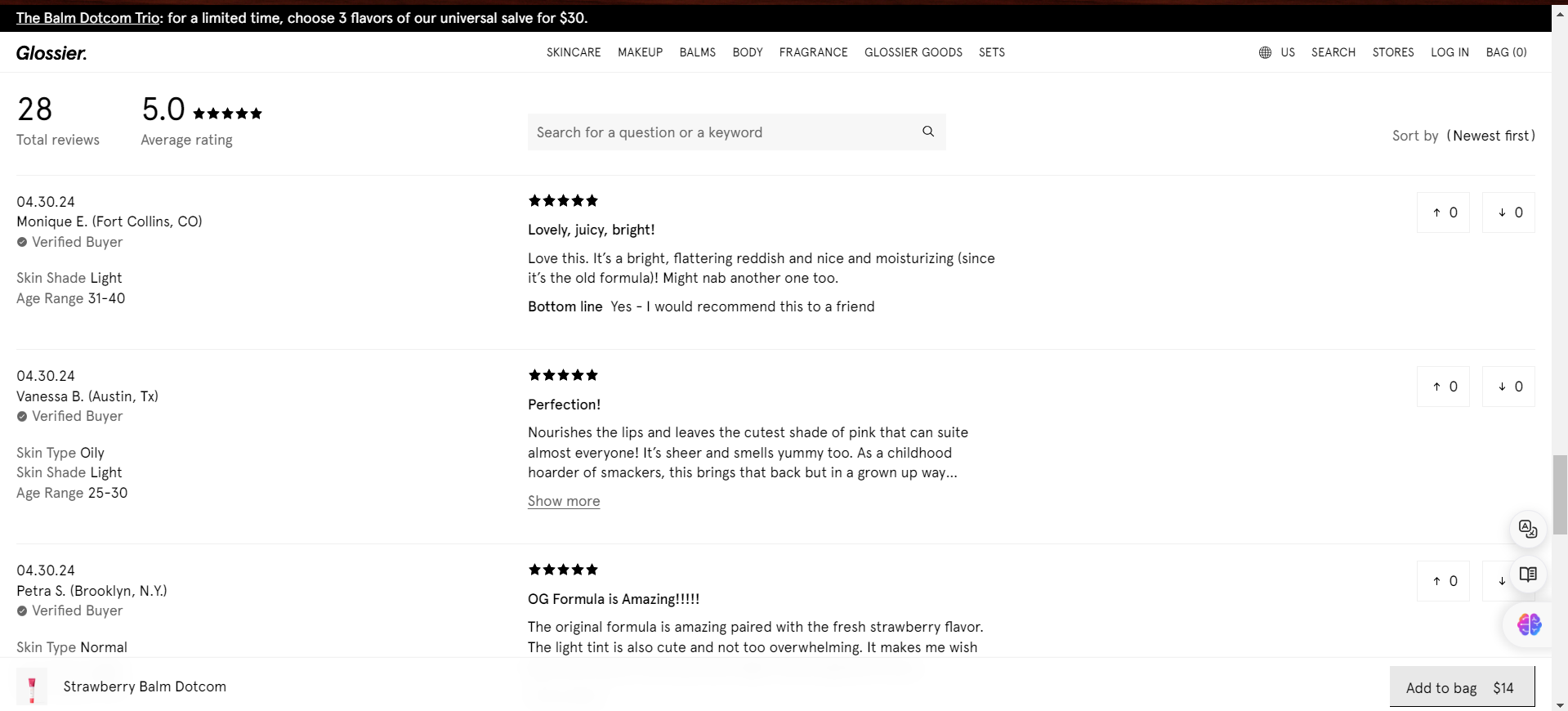Upvote Vanessa B.'s review
The width and height of the screenshot is (1568, 711).
1444,387
